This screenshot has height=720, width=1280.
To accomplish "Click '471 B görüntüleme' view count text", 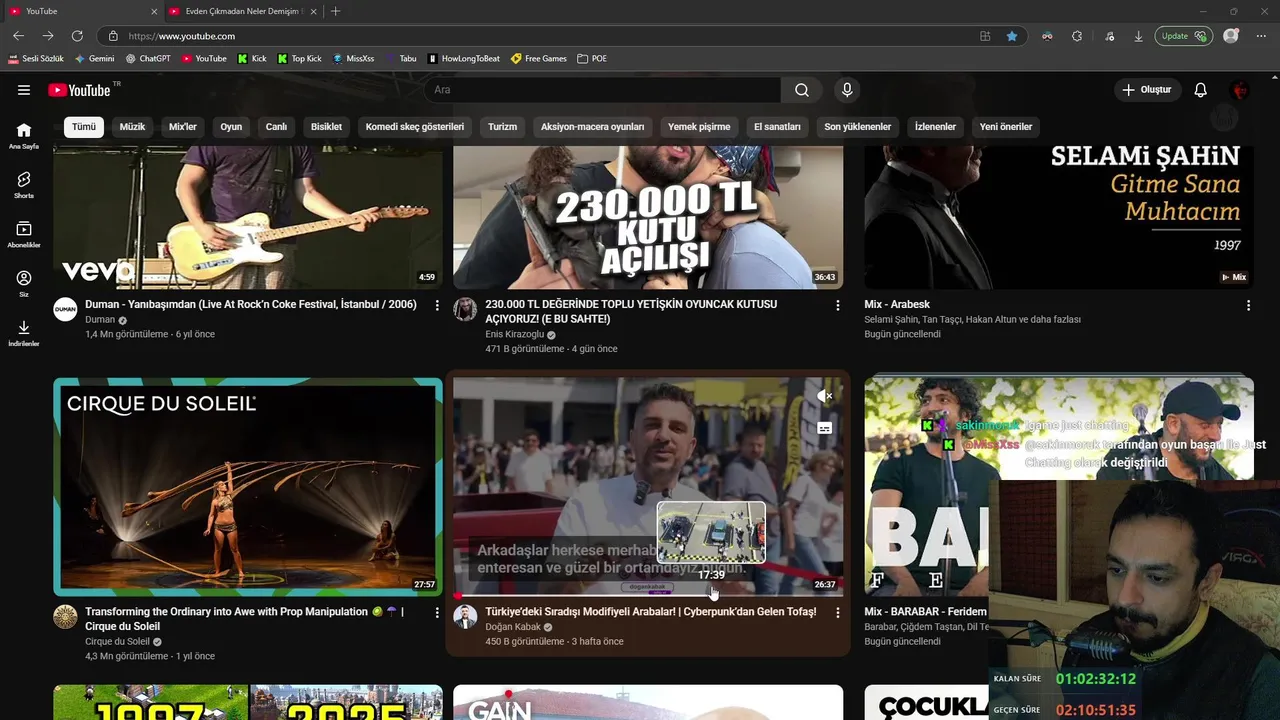I will (x=525, y=349).
